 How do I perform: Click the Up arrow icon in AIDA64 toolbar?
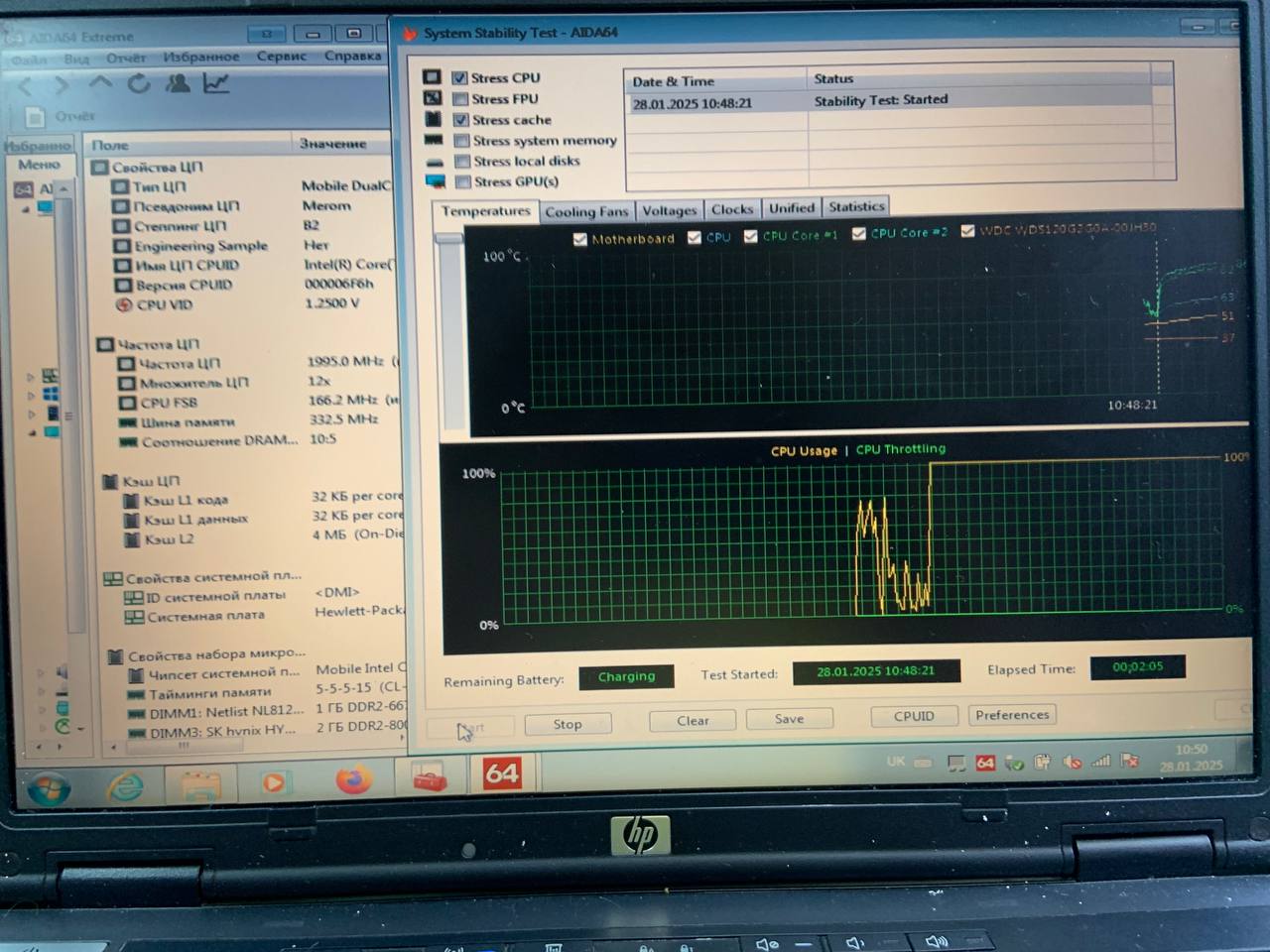[100, 85]
